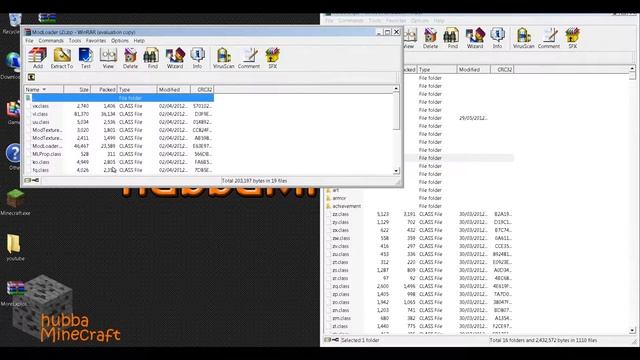Screen dimensions: 640x360
Task: Open Tools menu in ModLoader window
Action: tap(75, 41)
